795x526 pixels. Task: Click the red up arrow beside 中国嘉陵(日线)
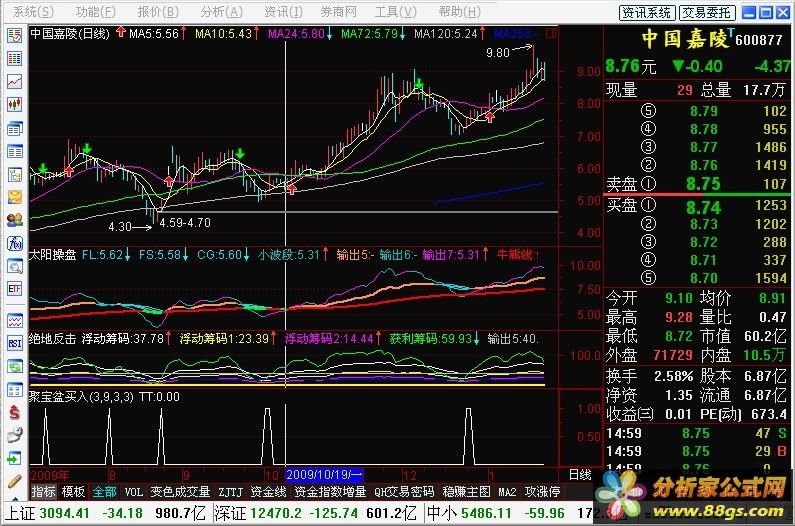point(121,32)
